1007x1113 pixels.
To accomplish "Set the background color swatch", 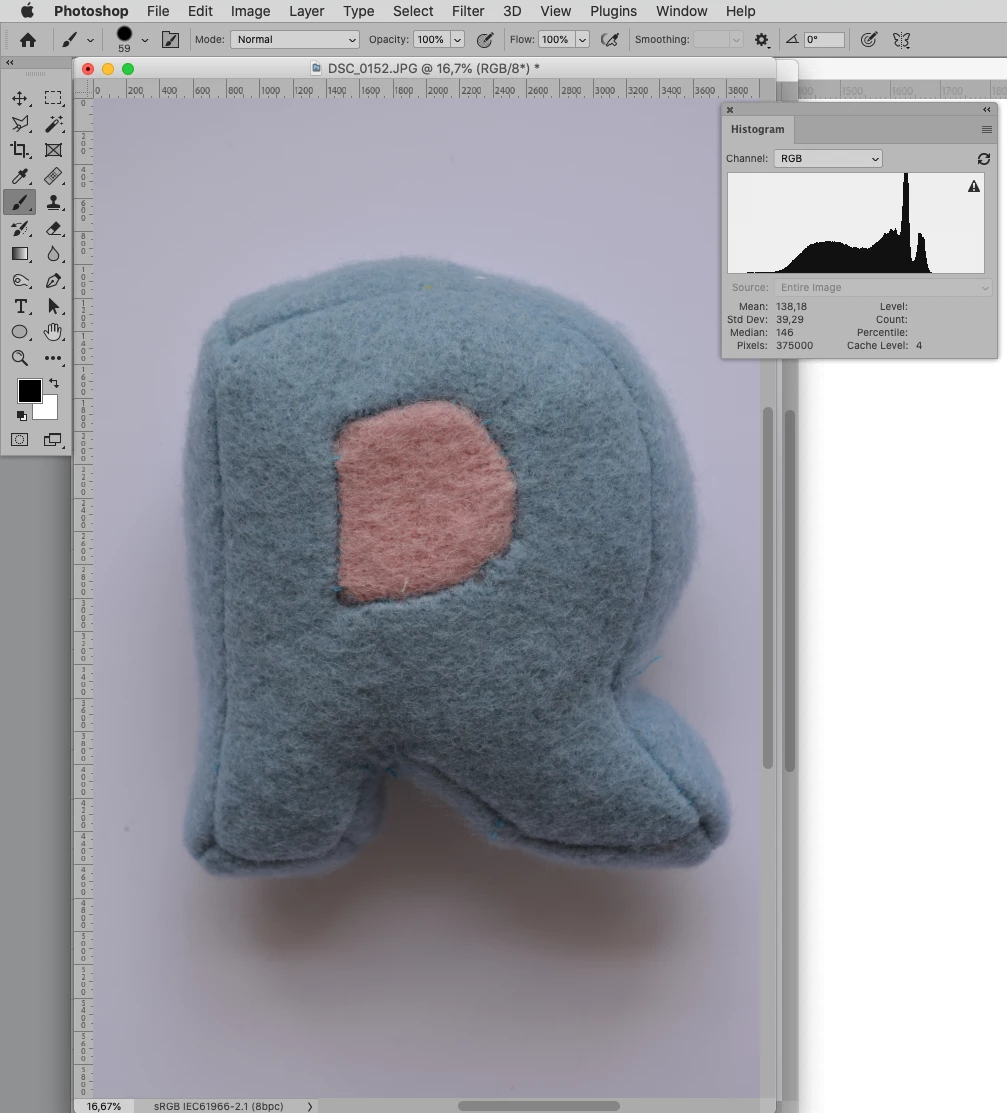I will pos(47,408).
